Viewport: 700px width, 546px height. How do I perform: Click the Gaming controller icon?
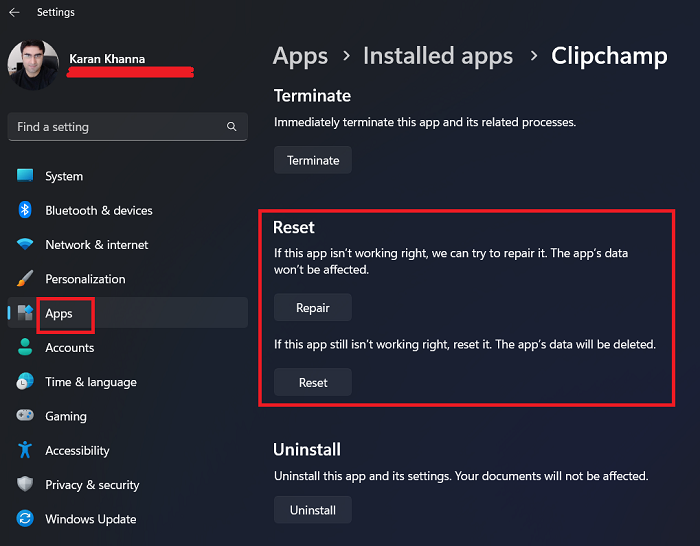pyautogui.click(x=26, y=416)
